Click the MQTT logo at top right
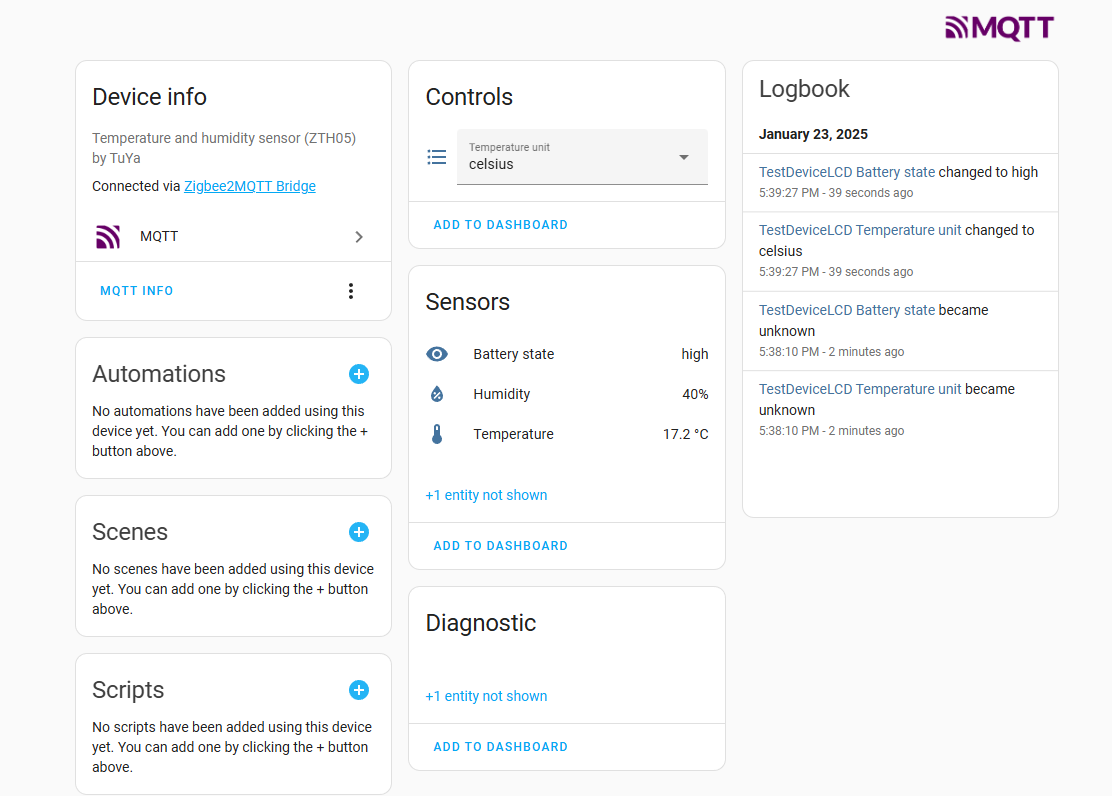The image size is (1112, 796). click(x=999, y=28)
